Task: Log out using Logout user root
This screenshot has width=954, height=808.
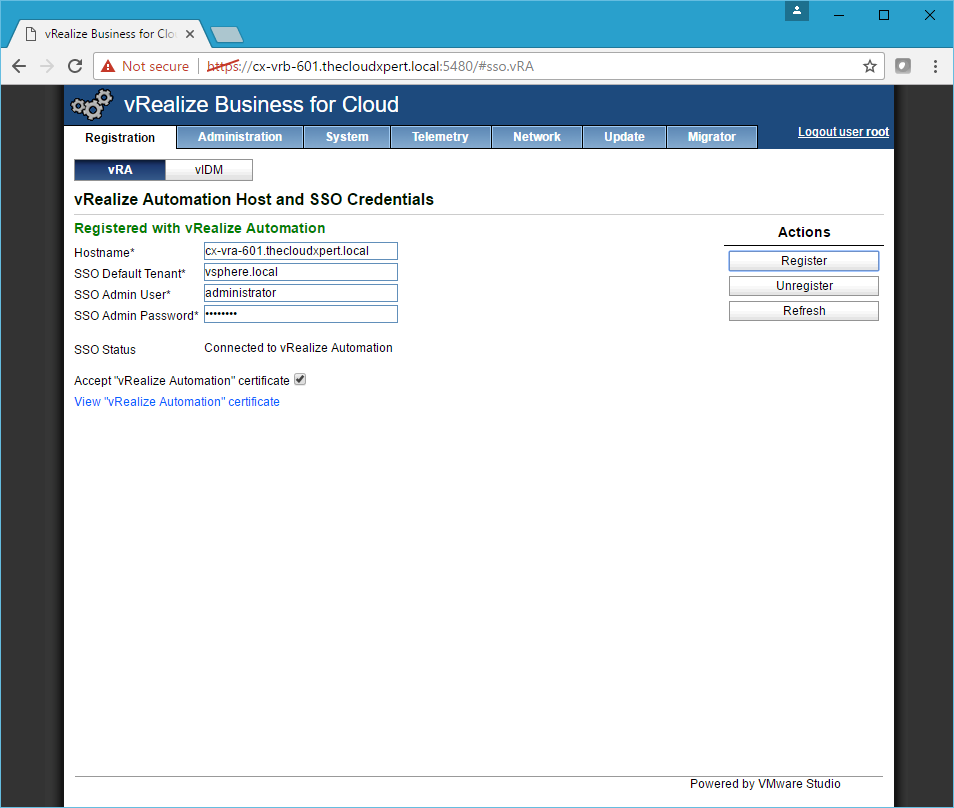Action: [843, 132]
